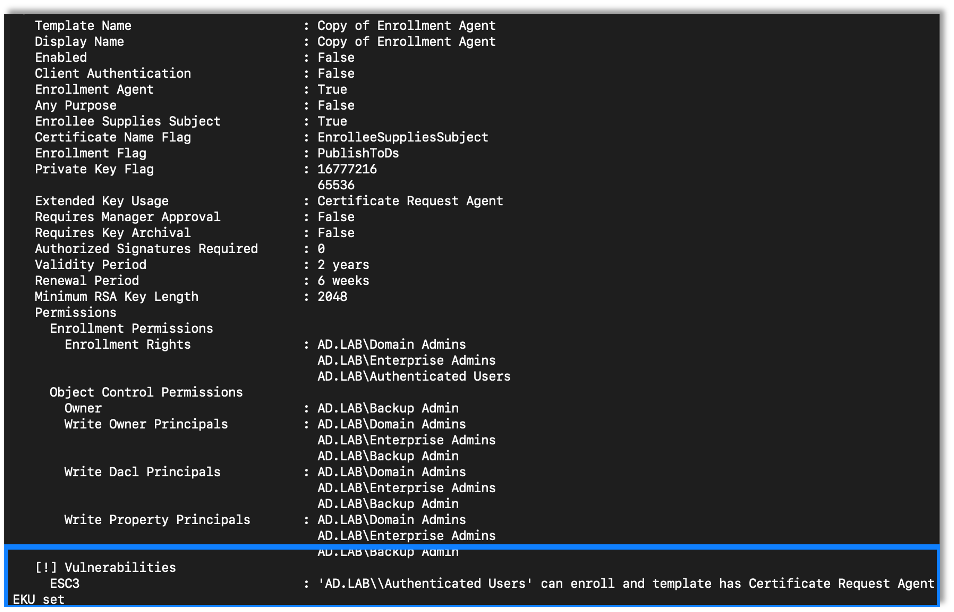Click the Validity Period 2 years value
This screenshot has width=954, height=612.
coord(343,265)
